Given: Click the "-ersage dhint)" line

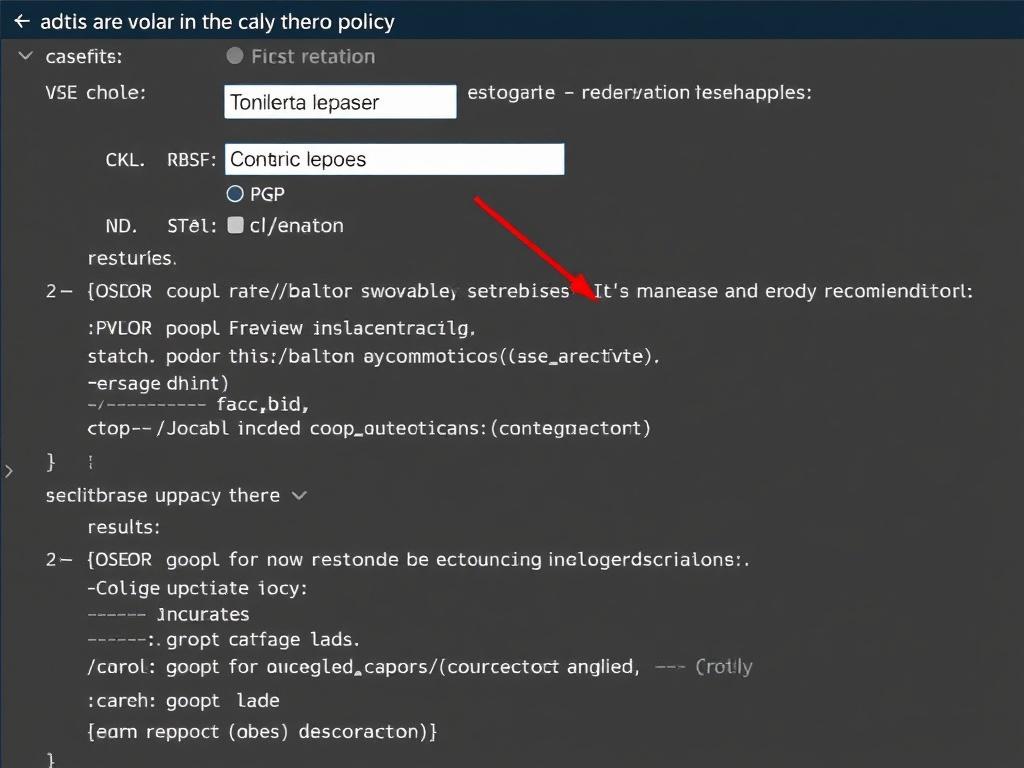Looking at the screenshot, I should coord(158,383).
